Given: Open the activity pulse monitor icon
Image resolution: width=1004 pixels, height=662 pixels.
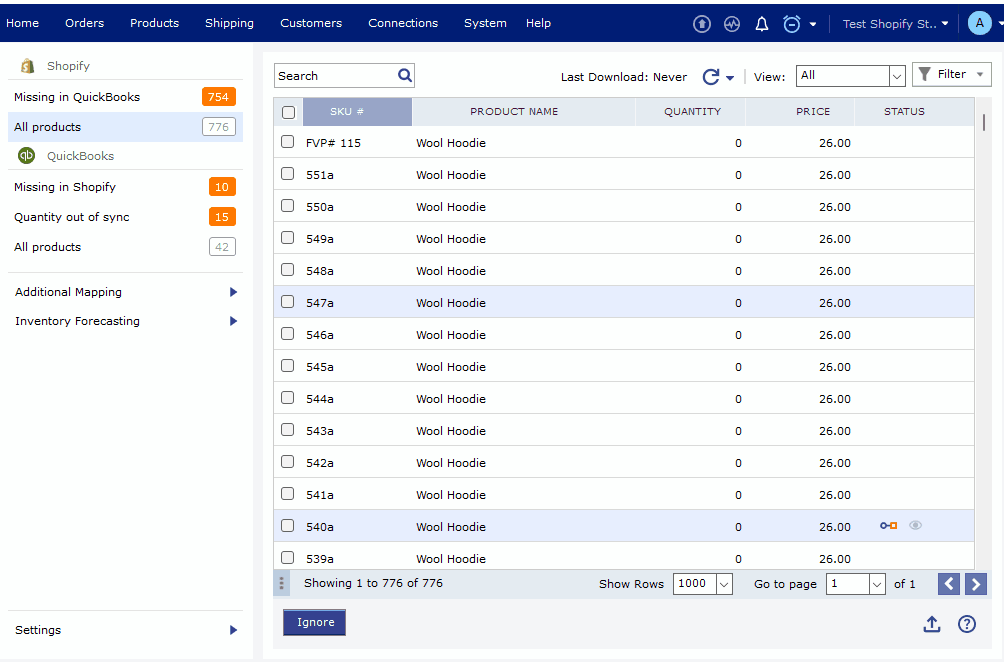Looking at the screenshot, I should click(732, 24).
